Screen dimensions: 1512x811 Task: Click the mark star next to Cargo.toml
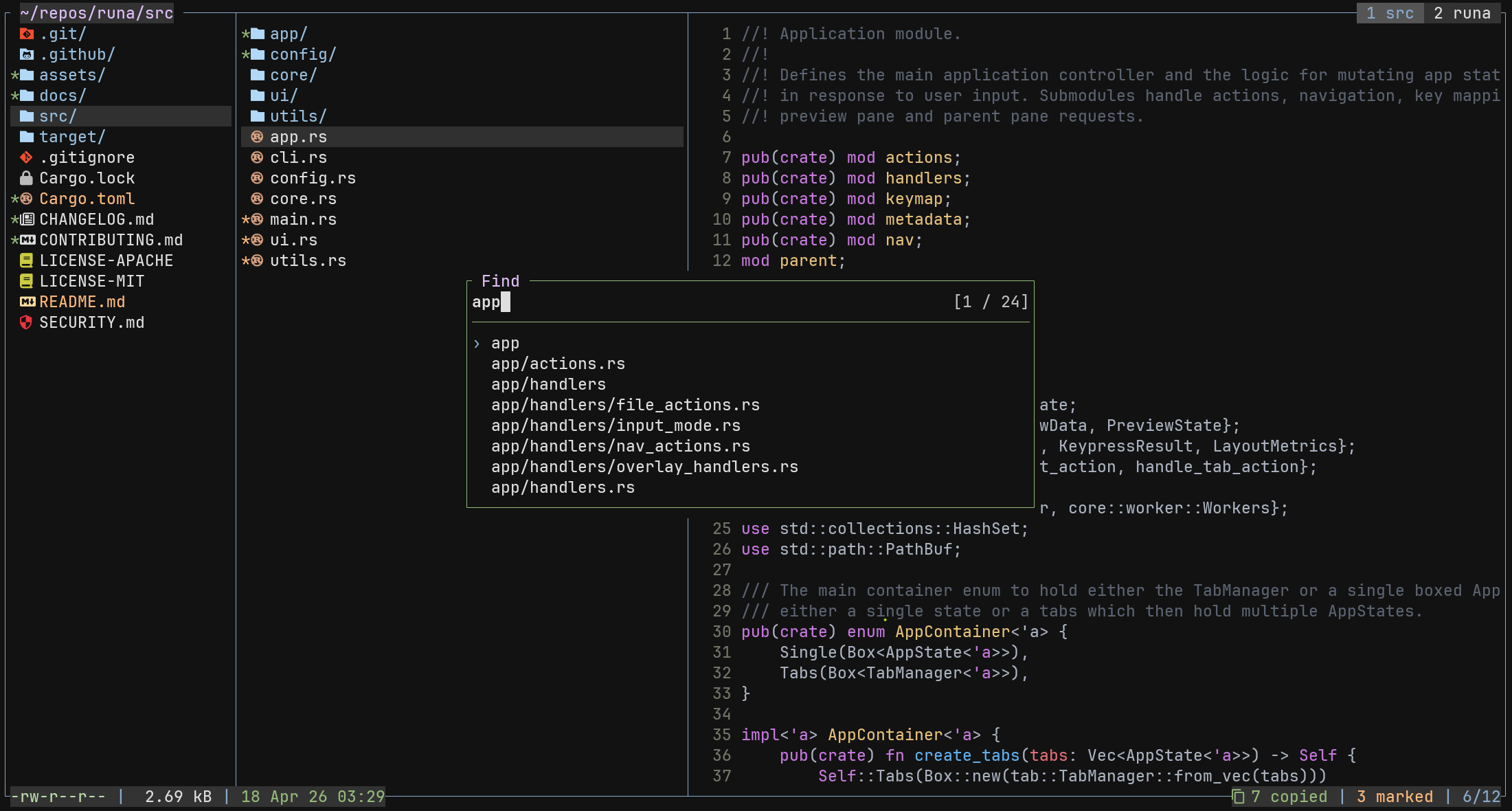tap(14, 199)
